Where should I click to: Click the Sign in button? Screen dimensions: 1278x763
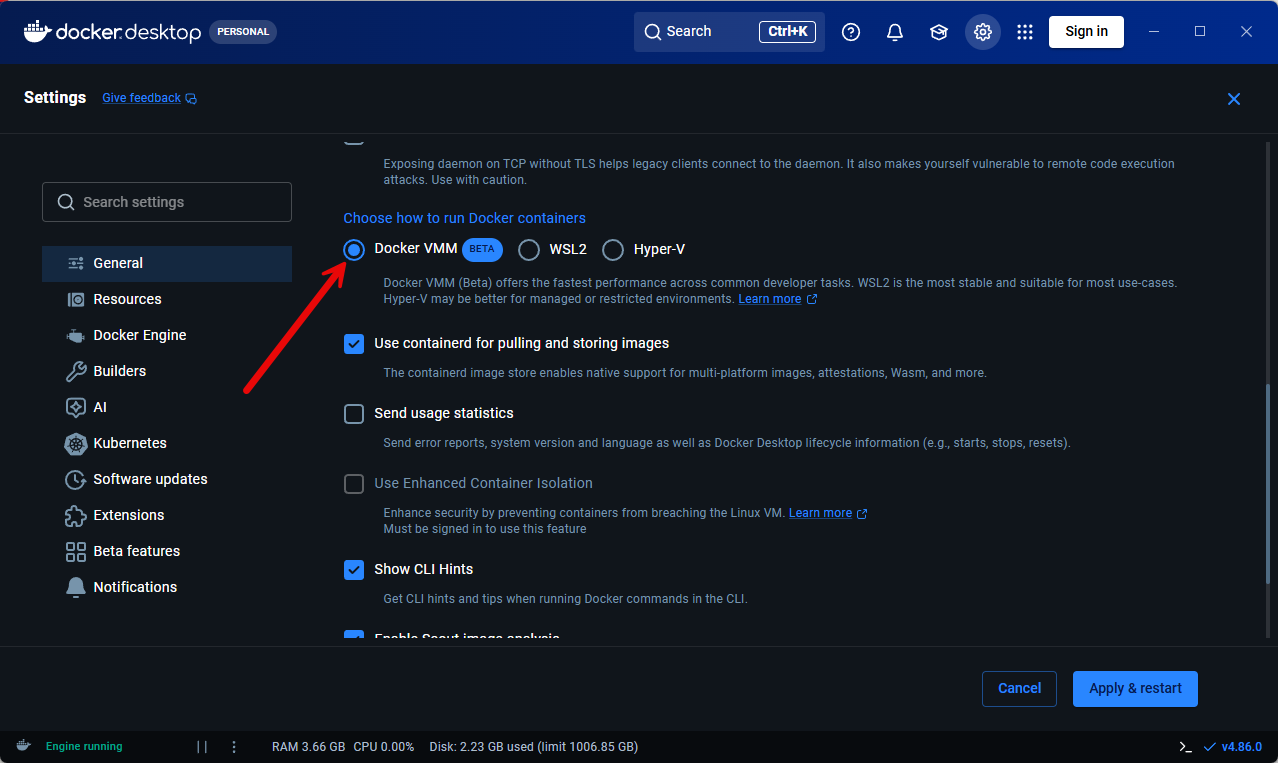coord(1086,32)
